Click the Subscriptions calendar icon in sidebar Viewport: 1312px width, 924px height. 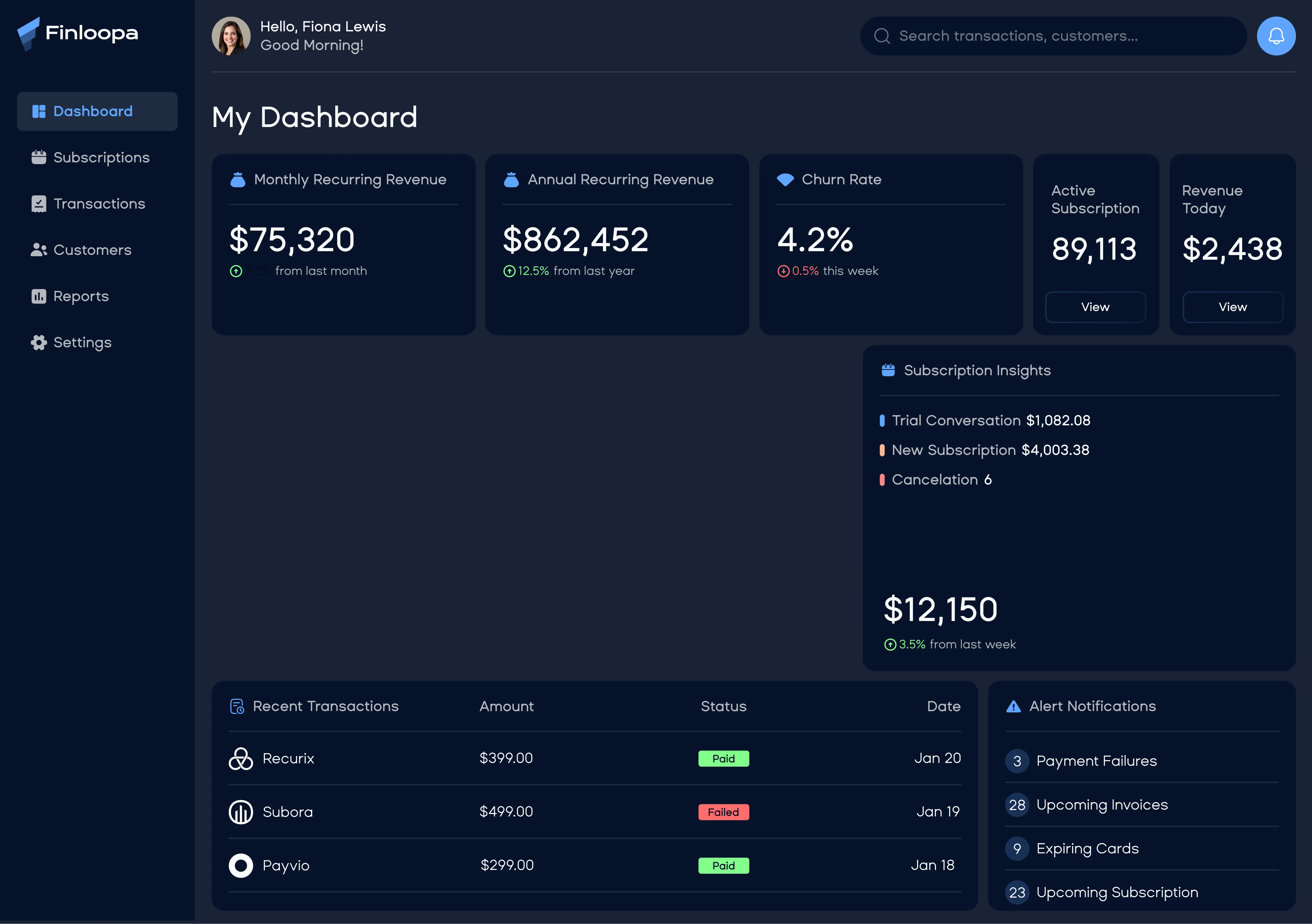(x=39, y=157)
